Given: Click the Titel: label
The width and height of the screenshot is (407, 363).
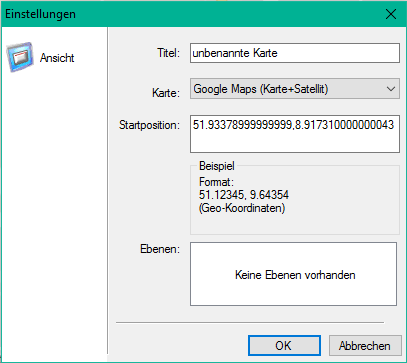Looking at the screenshot, I should tap(169, 53).
